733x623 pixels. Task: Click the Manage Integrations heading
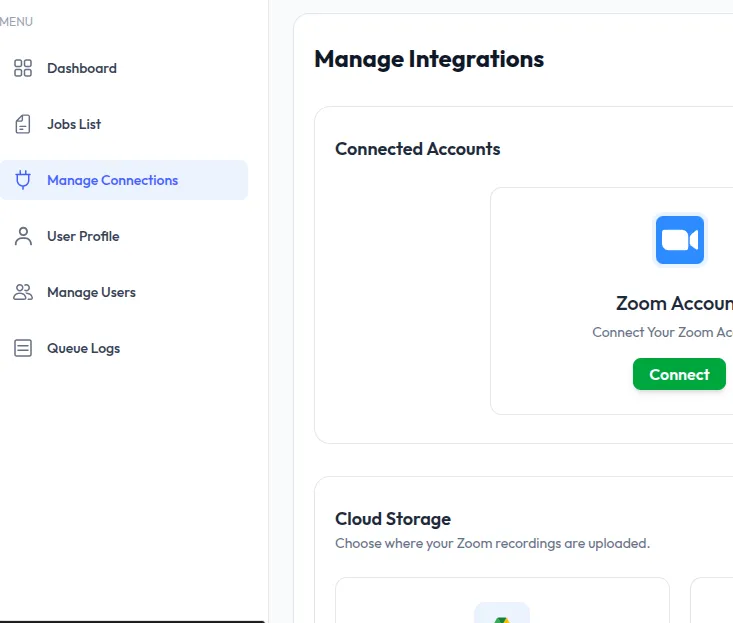pos(429,59)
